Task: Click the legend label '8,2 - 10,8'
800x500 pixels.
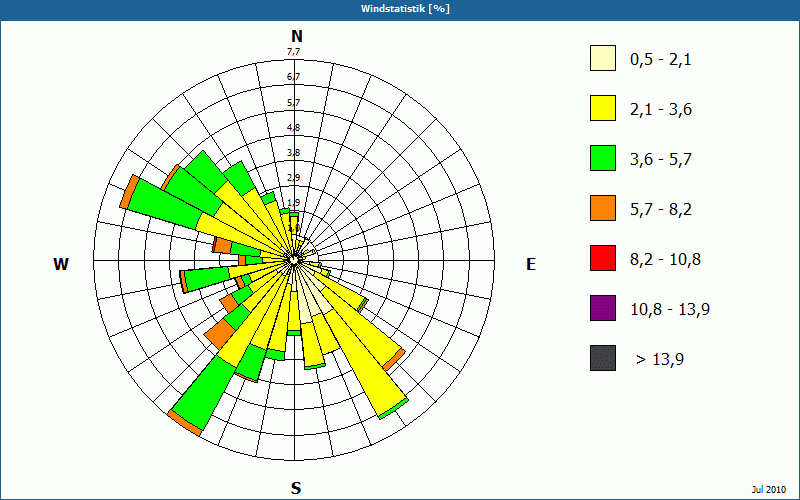Action: click(x=665, y=260)
